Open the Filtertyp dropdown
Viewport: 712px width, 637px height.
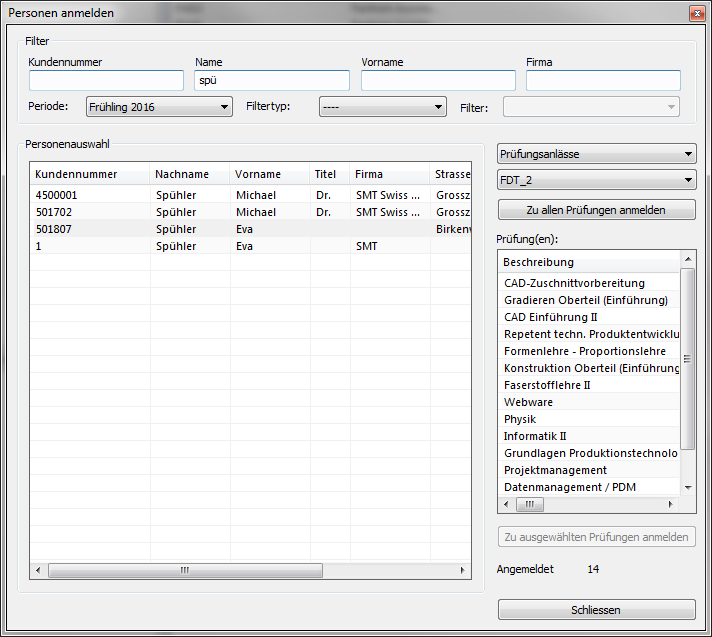tap(382, 107)
